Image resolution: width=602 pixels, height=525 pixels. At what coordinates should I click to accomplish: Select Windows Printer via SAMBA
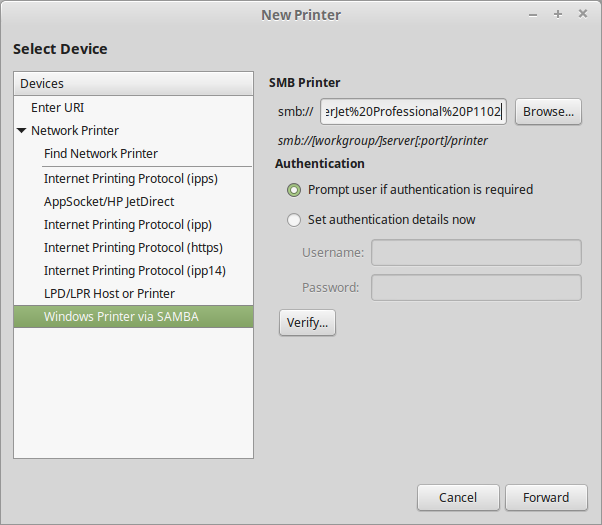point(121,317)
